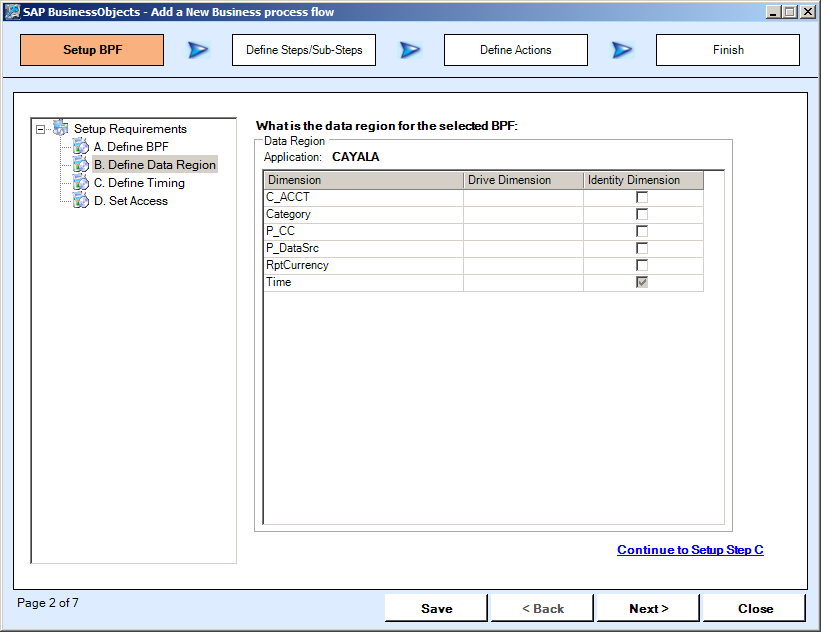Viewport: 821px width, 632px height.
Task: Click the blue arrow before Finish step
Action: pos(622,50)
